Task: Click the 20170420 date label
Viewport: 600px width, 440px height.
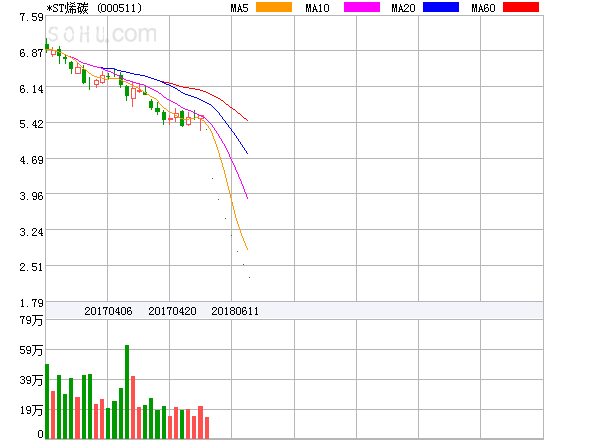Action: tap(172, 311)
